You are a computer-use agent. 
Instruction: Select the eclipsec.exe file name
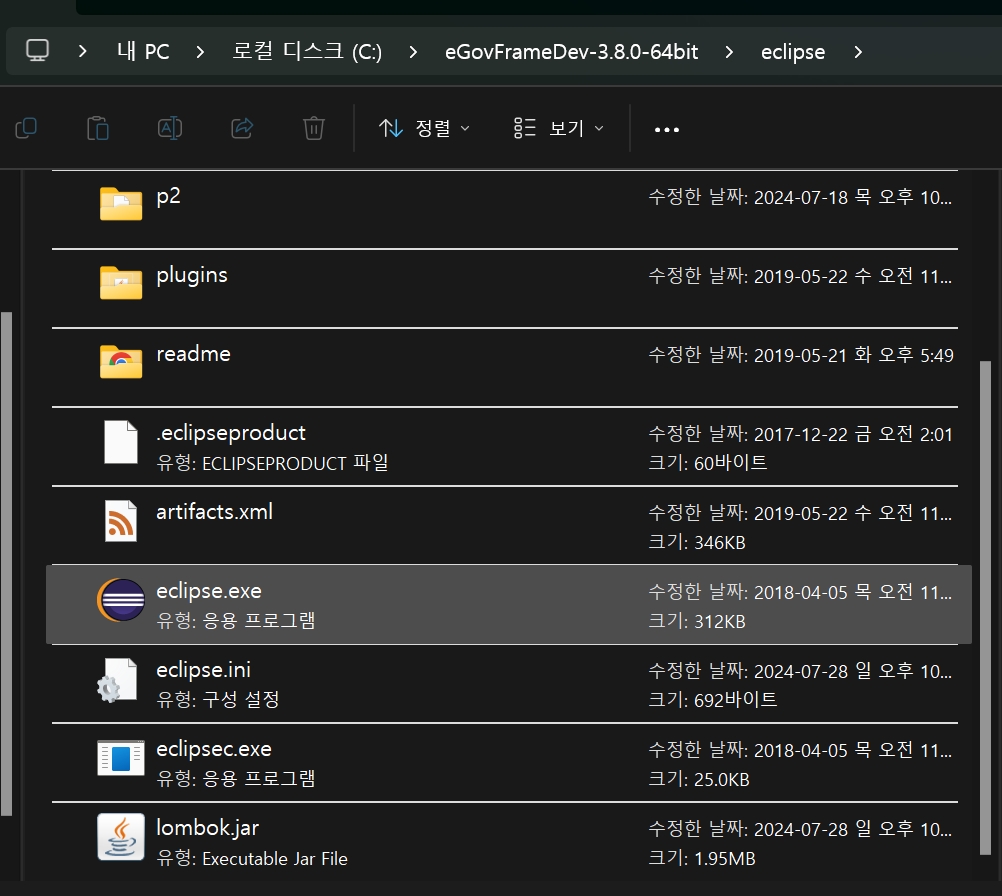click(214, 749)
